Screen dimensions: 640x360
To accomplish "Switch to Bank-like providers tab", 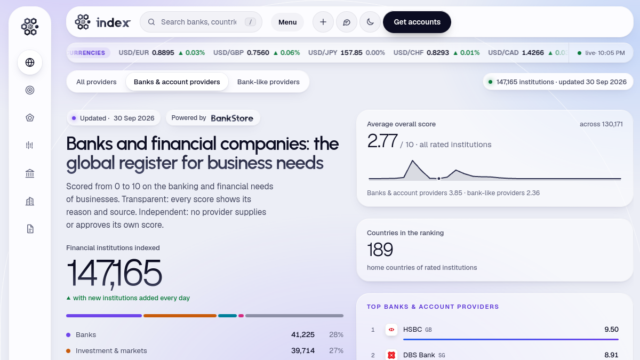I will point(268,82).
